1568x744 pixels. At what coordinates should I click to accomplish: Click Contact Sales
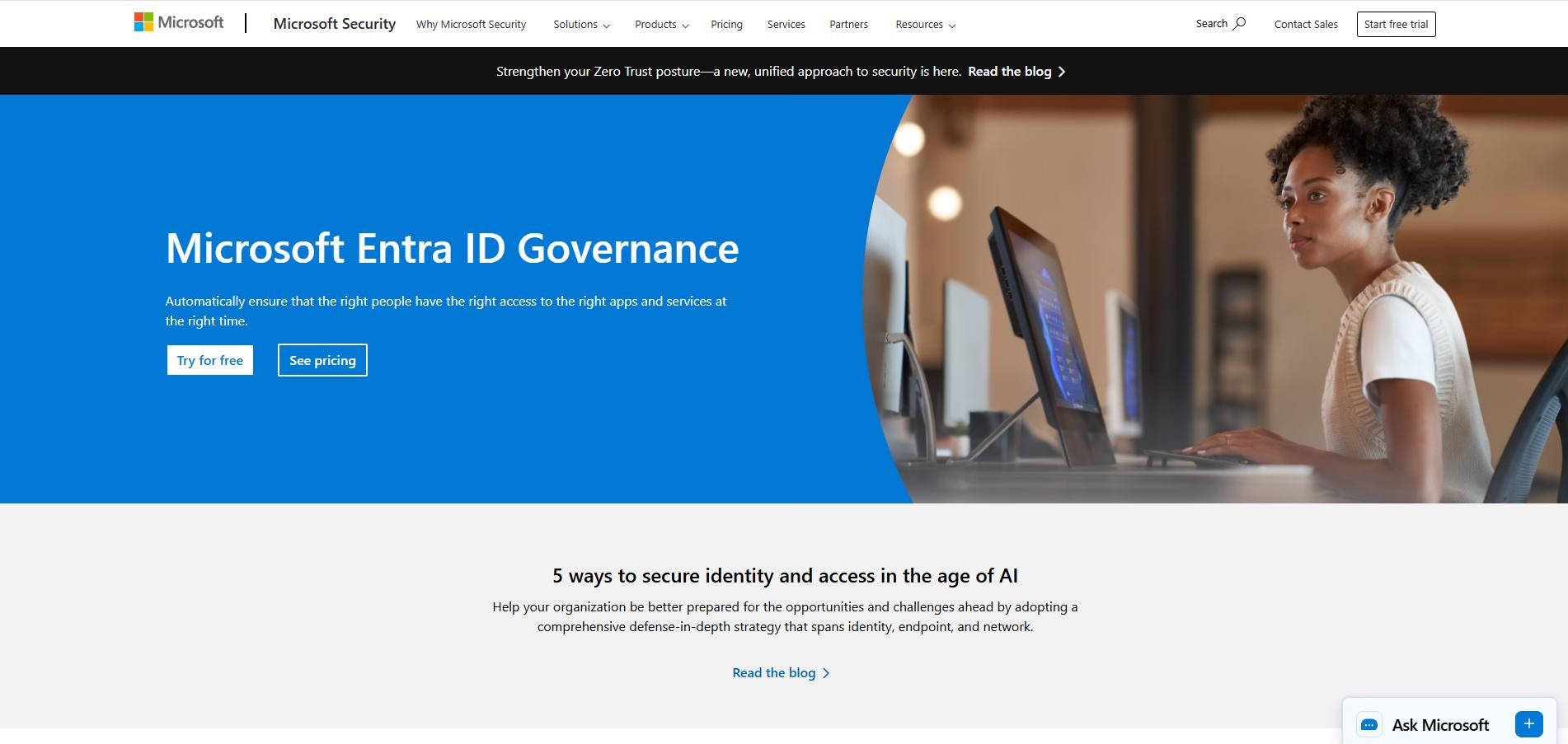click(1306, 24)
